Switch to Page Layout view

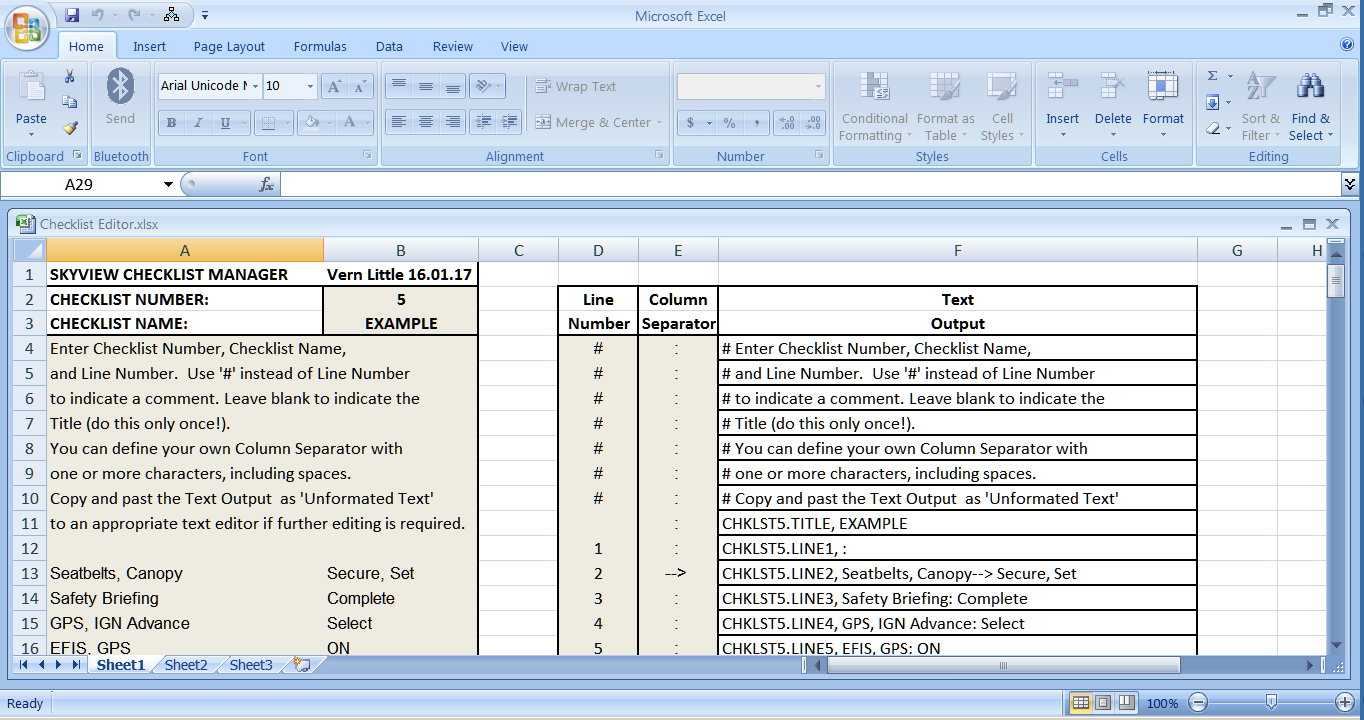tap(1103, 702)
